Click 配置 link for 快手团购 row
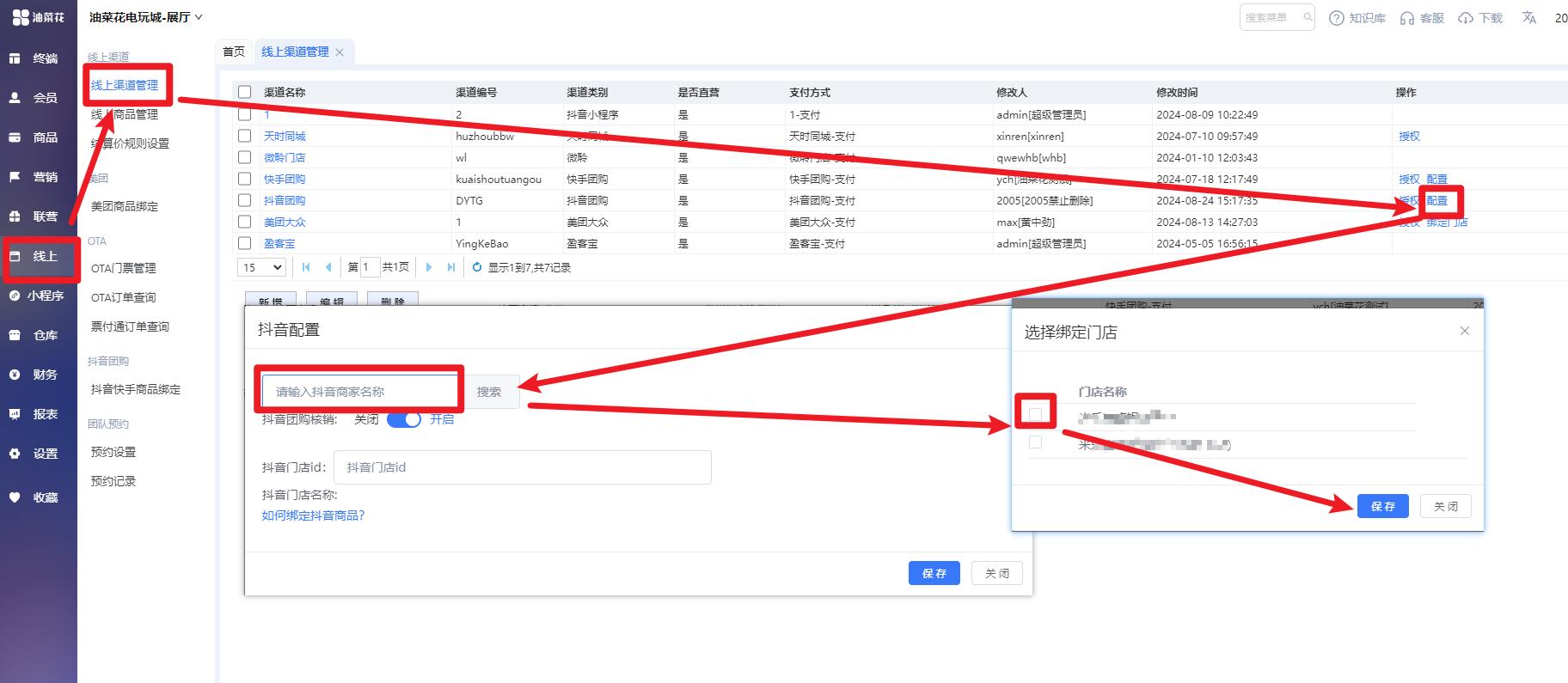 (1436, 179)
